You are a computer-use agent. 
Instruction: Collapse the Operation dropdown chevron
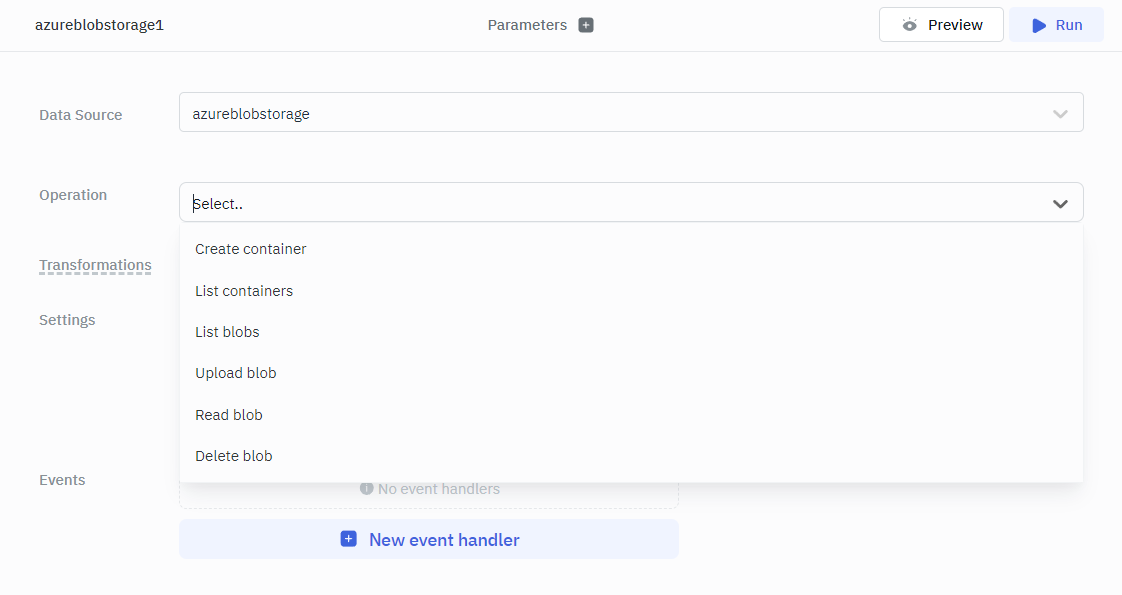pos(1061,204)
